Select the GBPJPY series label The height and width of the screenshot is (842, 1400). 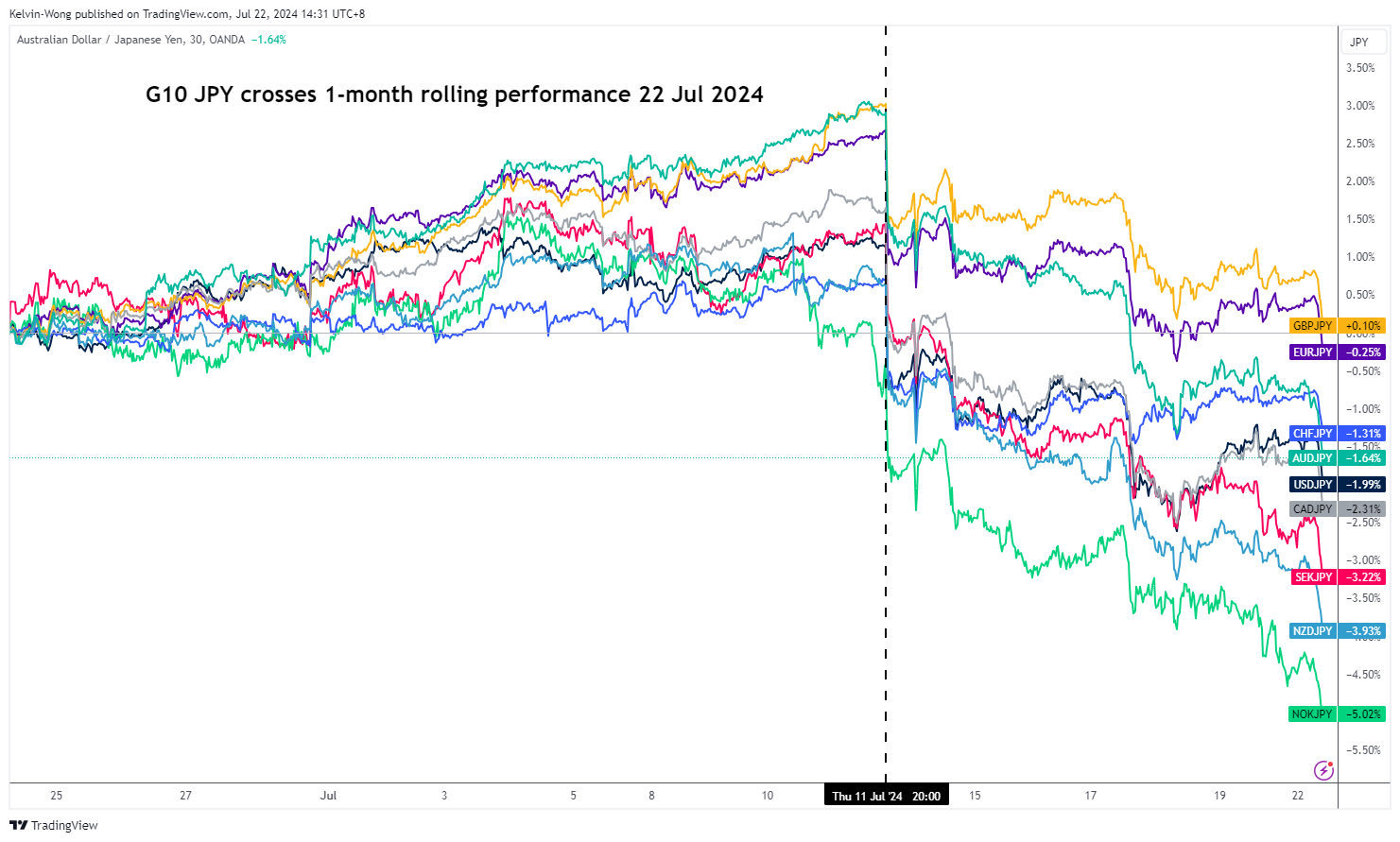[1312, 326]
